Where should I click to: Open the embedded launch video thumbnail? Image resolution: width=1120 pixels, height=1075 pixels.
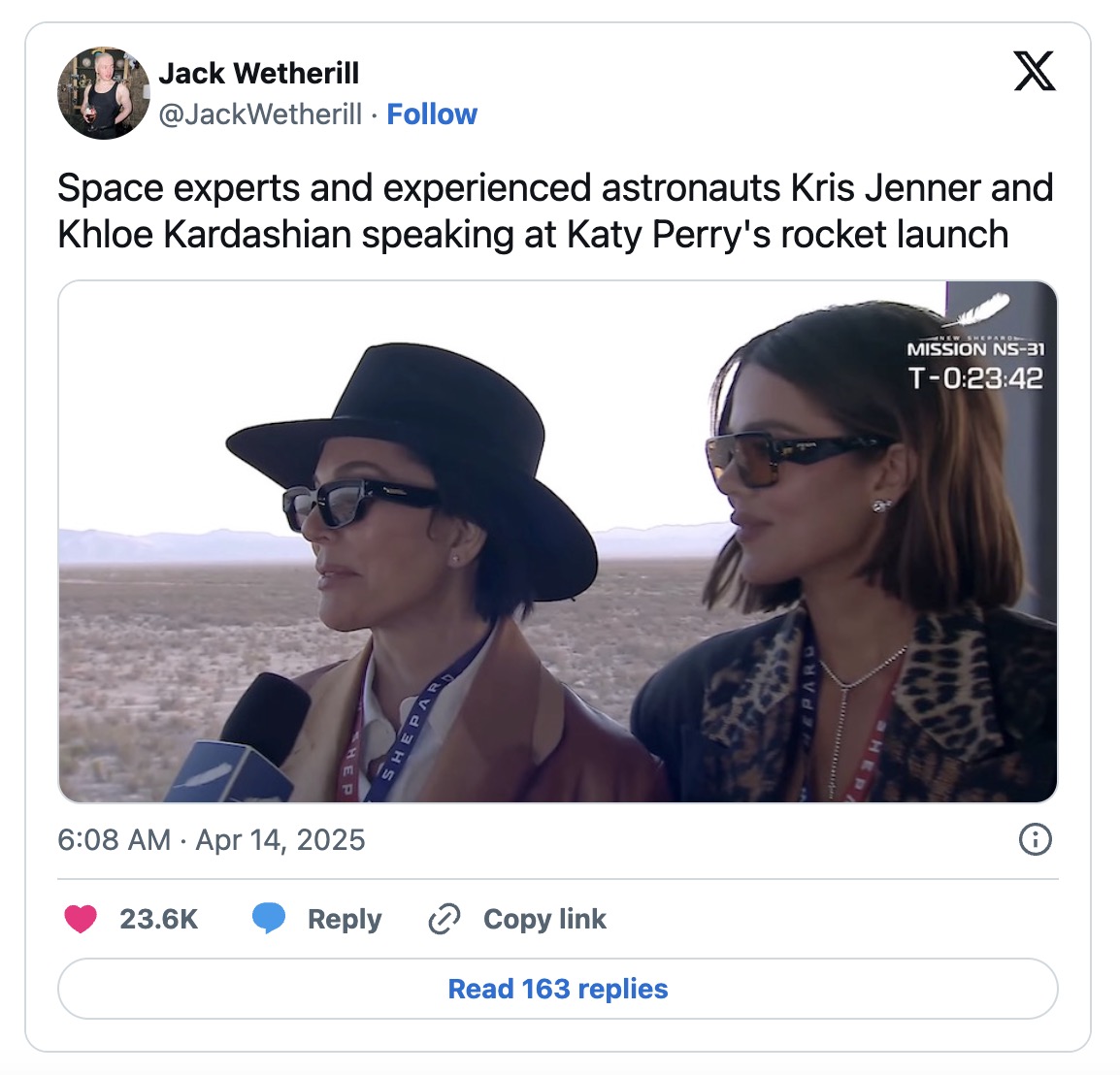[x=558, y=541]
